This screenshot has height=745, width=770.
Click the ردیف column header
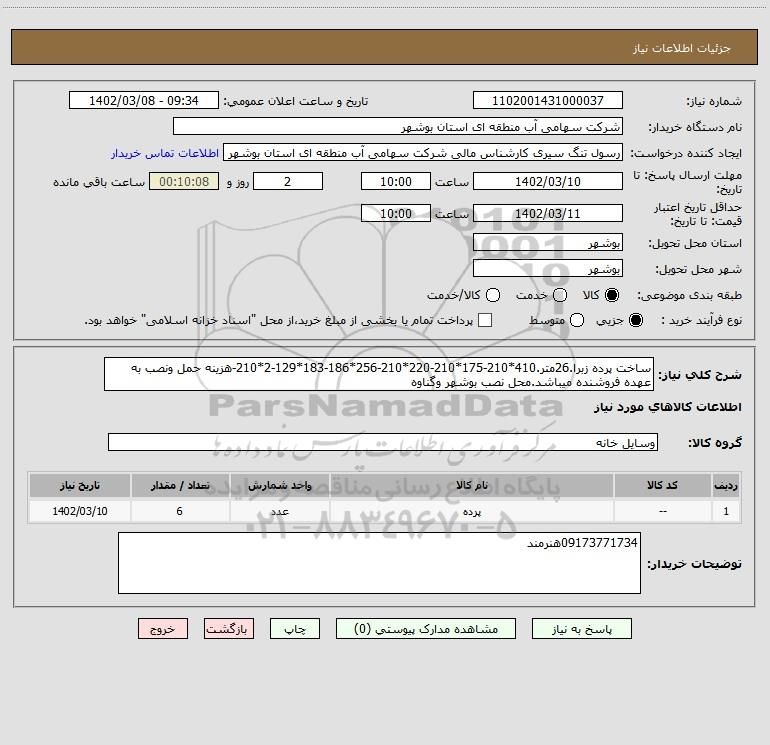pyautogui.click(x=726, y=485)
